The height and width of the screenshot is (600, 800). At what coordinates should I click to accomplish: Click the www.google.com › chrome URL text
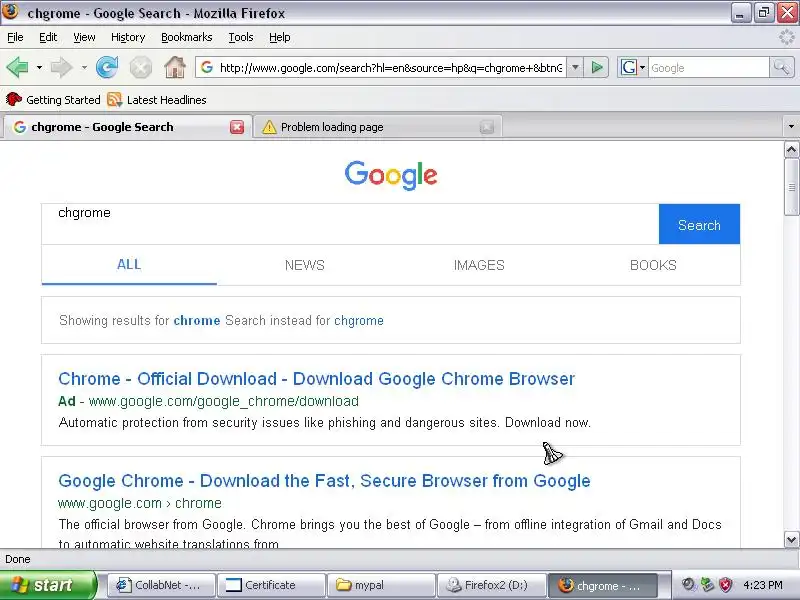(x=140, y=503)
